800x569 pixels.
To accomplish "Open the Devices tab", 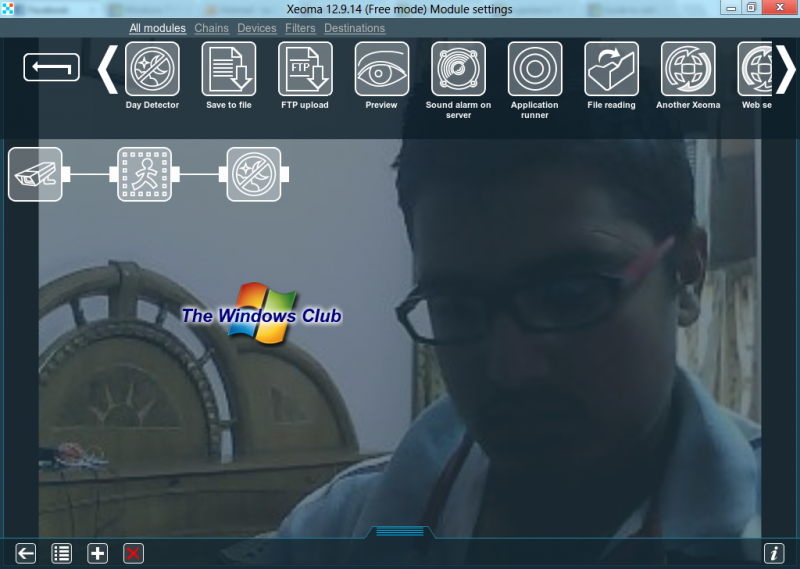I will (x=257, y=28).
